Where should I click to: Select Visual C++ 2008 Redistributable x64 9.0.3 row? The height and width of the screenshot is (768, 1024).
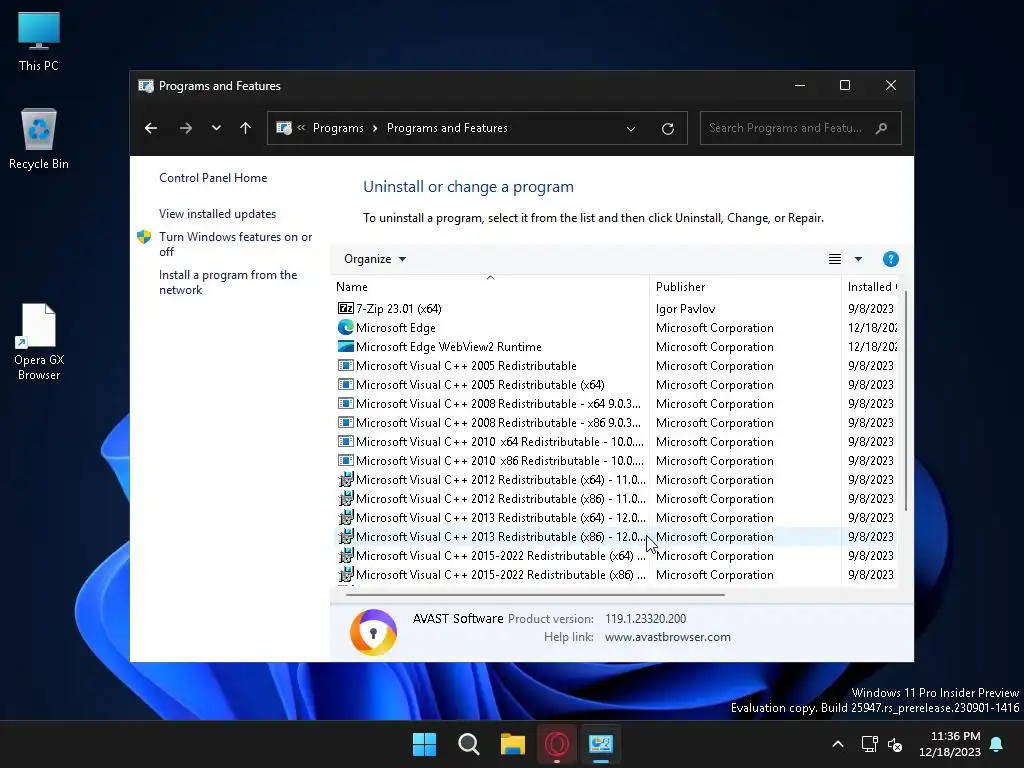click(617, 404)
